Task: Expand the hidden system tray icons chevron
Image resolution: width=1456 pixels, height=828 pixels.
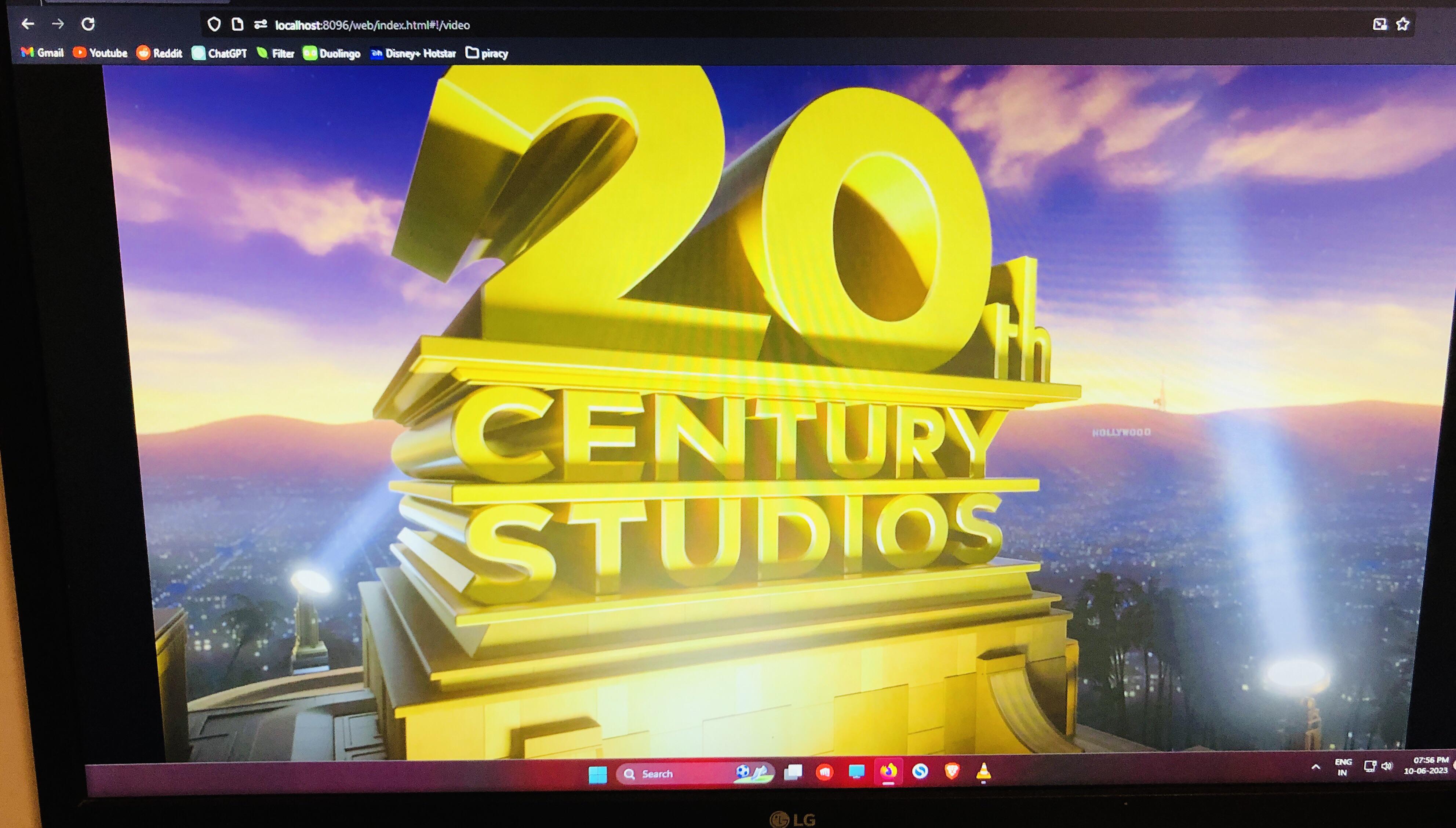Action: click(1315, 767)
